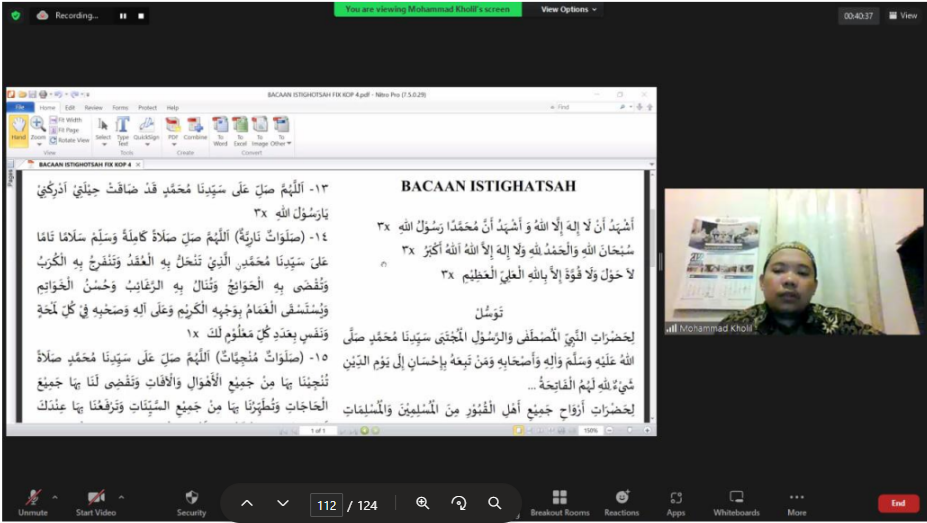The height and width of the screenshot is (523, 927).
Task: Expand video options arrow beside Start Video
Action: [x=122, y=496]
